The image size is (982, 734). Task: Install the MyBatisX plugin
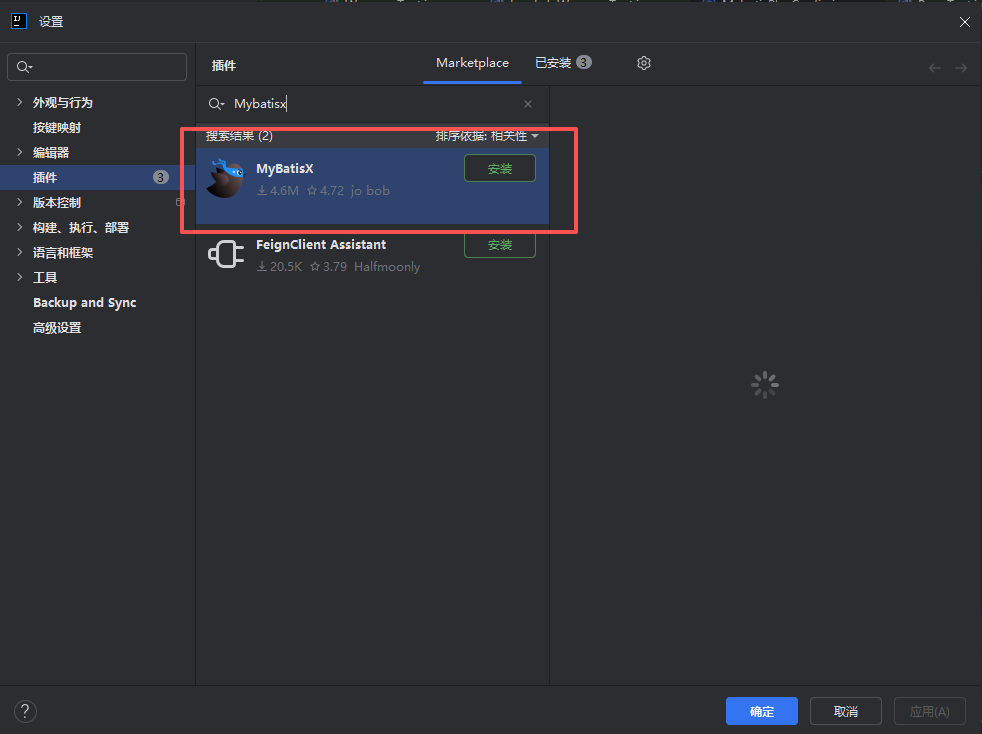(x=500, y=168)
